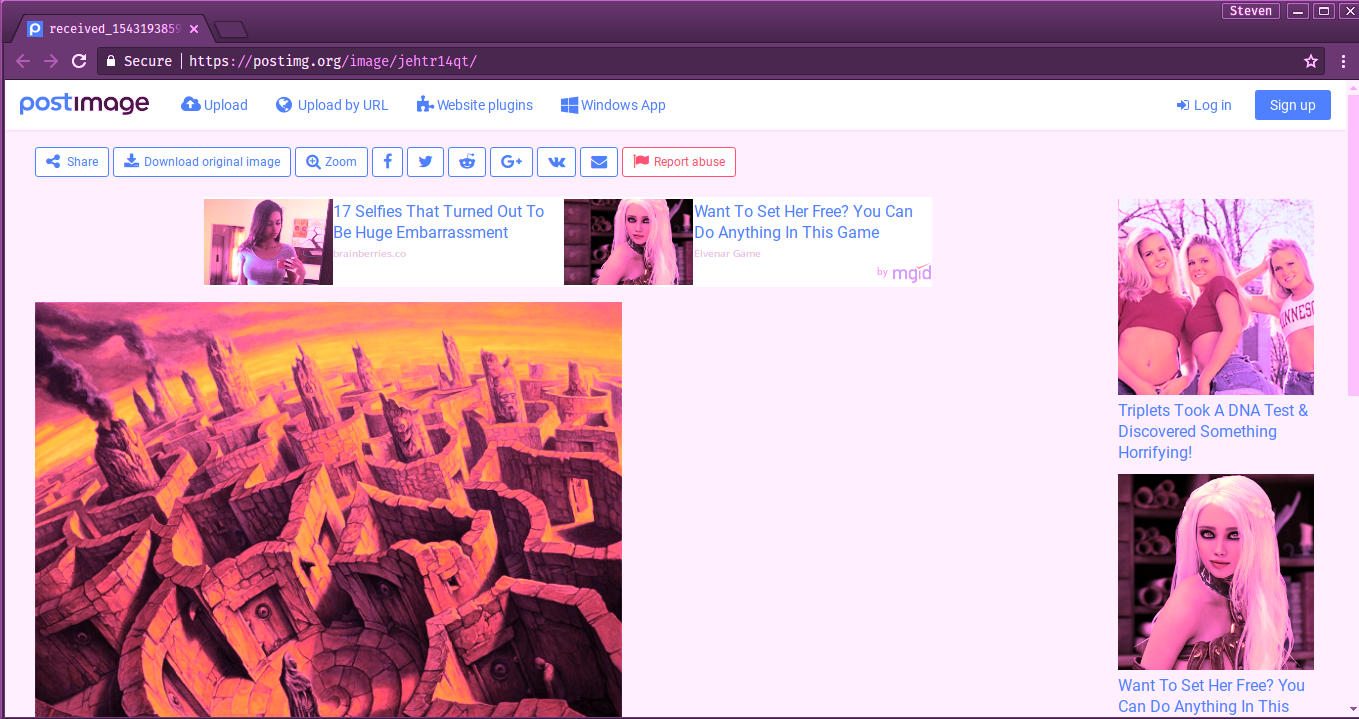Viewport: 1359px width, 719px height.
Task: Click the share nodes icon
Action: point(53,162)
